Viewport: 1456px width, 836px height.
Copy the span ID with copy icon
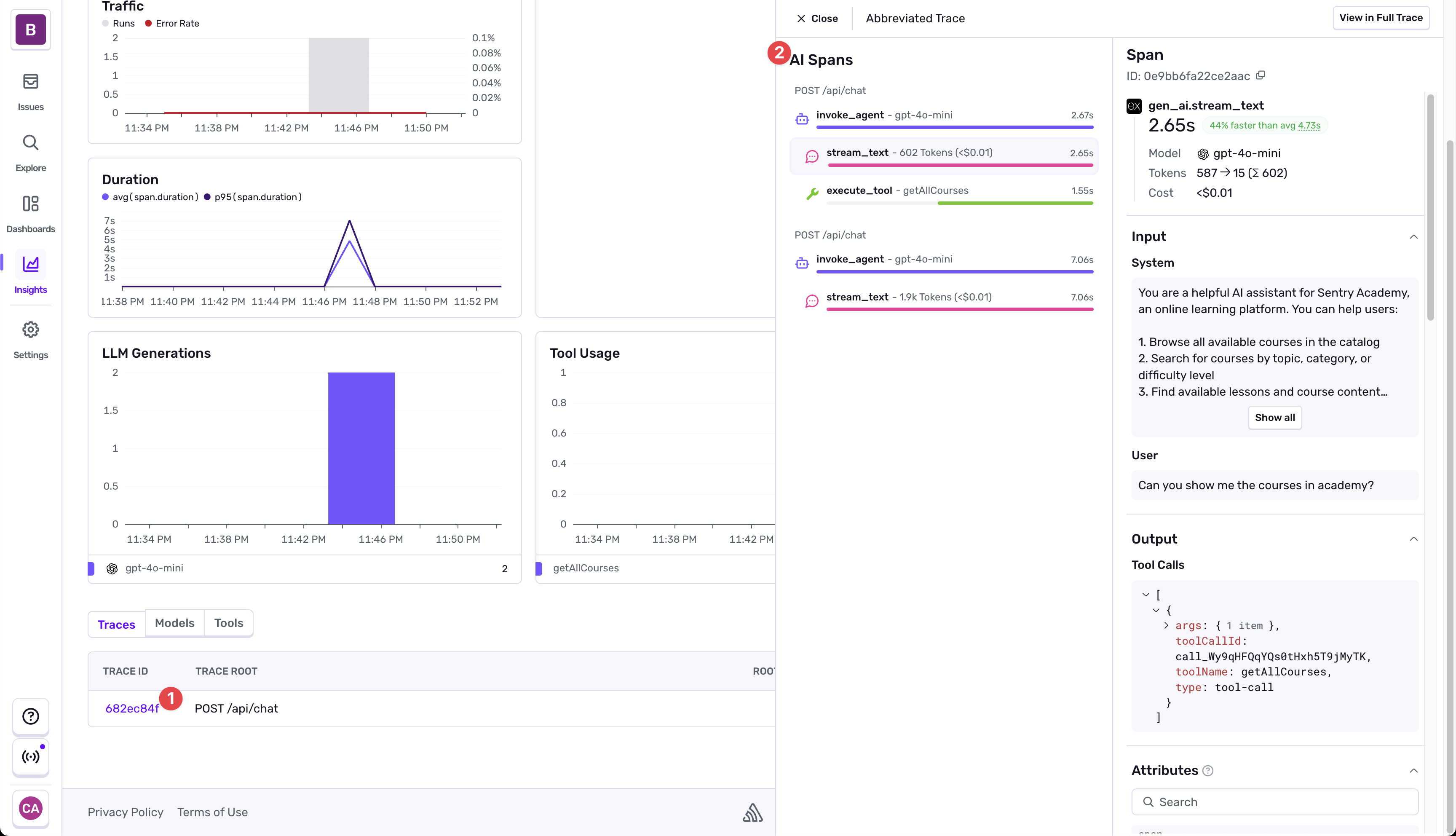(x=1260, y=76)
